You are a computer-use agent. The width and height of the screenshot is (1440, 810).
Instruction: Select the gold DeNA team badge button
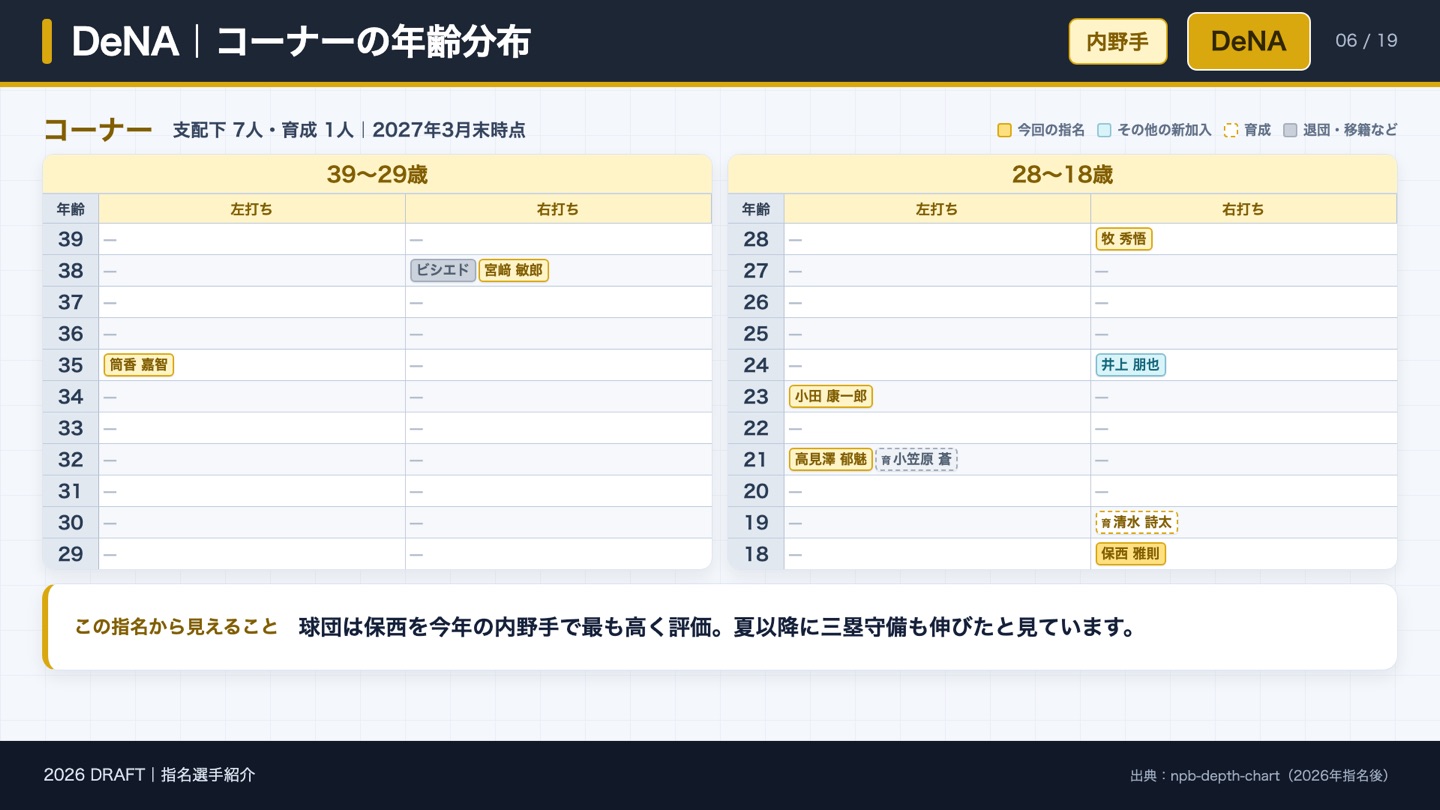click(x=1248, y=41)
